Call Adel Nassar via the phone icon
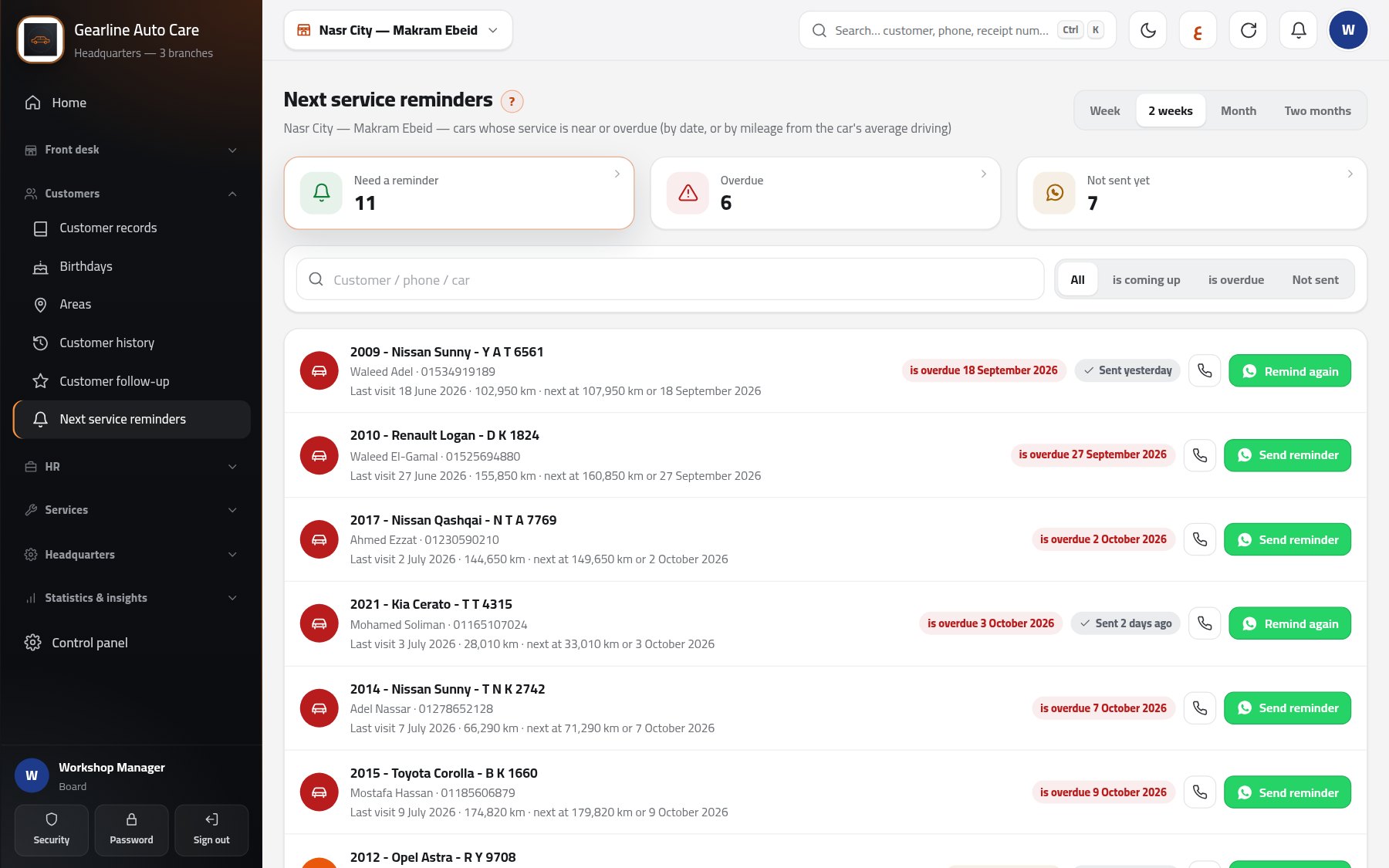1389x868 pixels. pos(1200,708)
